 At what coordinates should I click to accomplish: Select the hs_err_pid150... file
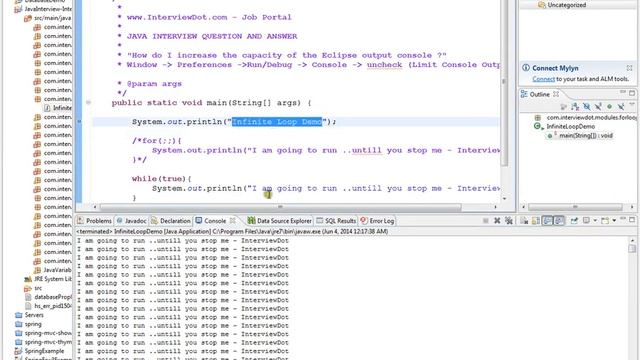point(48,306)
